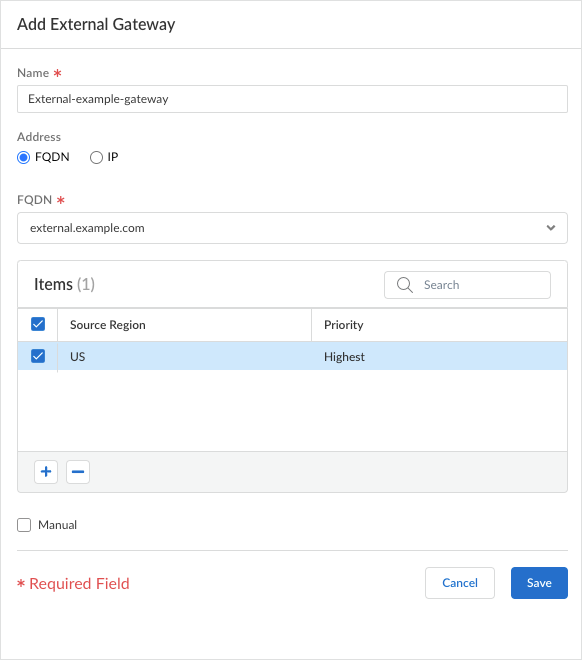This screenshot has height=660, width=582.
Task: Click the magnifier icon in Search box
Action: click(x=404, y=285)
